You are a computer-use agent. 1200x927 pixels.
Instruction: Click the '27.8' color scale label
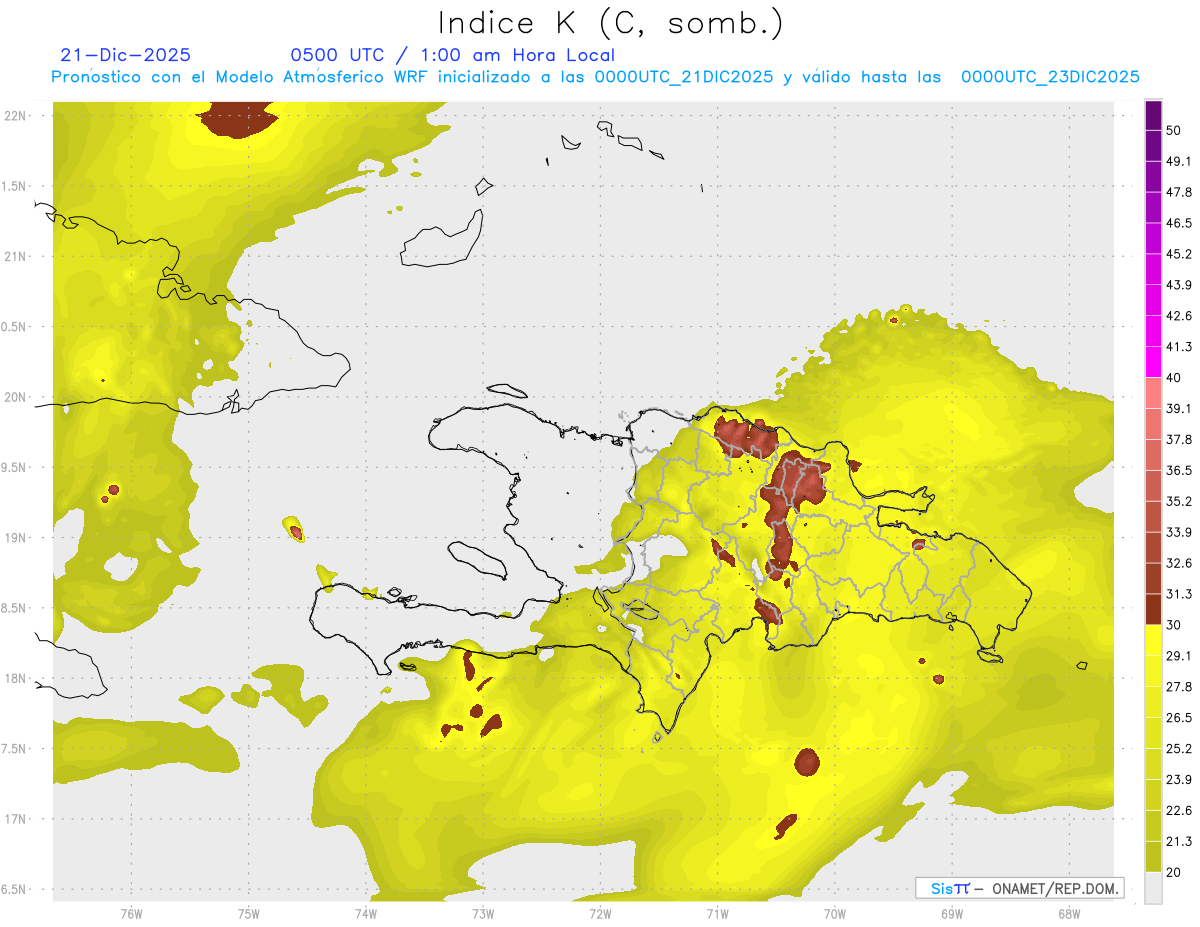pos(1179,687)
